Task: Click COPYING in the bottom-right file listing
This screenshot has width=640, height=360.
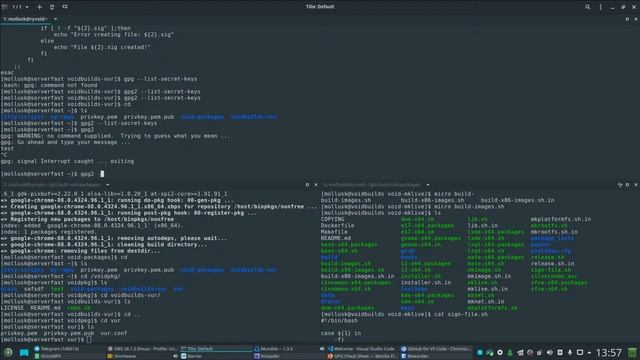Action: pos(332,219)
